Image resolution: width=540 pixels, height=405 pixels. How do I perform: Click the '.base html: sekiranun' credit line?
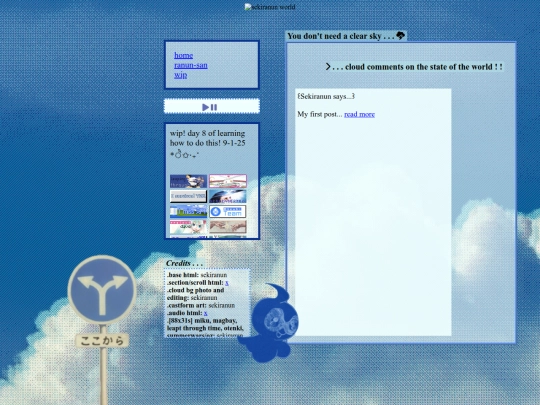[197, 275]
